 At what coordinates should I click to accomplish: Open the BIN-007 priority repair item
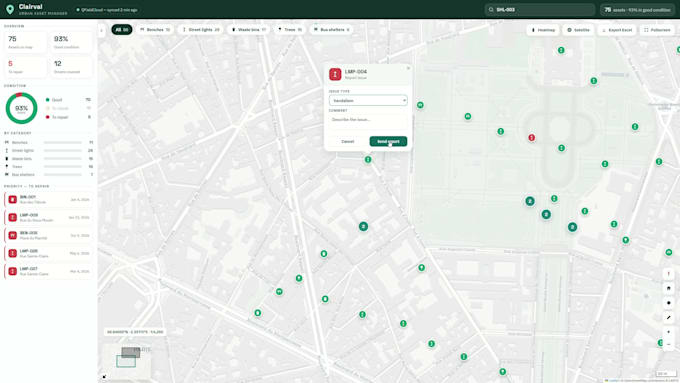point(49,200)
